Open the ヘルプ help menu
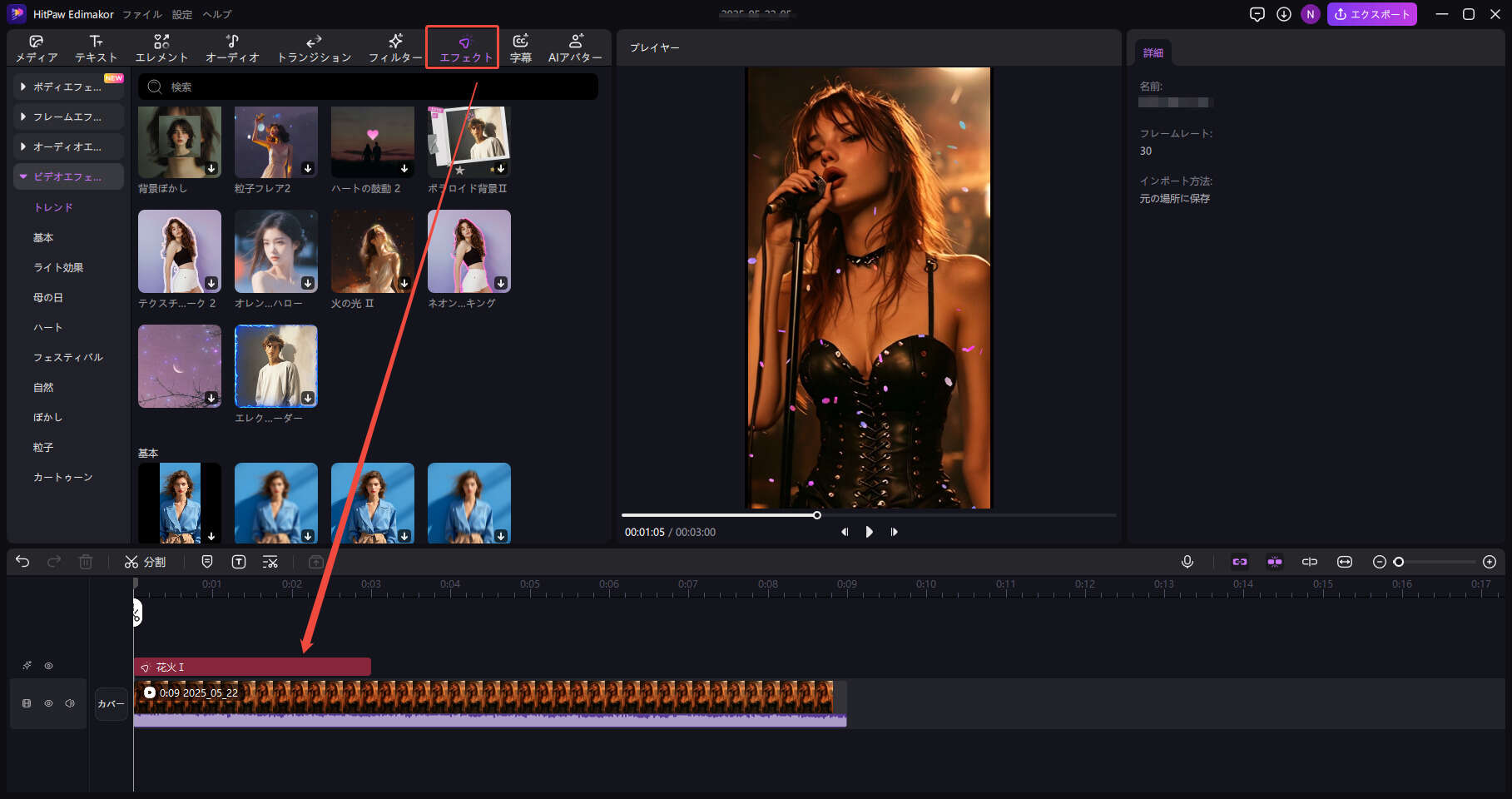Screen dimensions: 1512x799 [x=217, y=14]
